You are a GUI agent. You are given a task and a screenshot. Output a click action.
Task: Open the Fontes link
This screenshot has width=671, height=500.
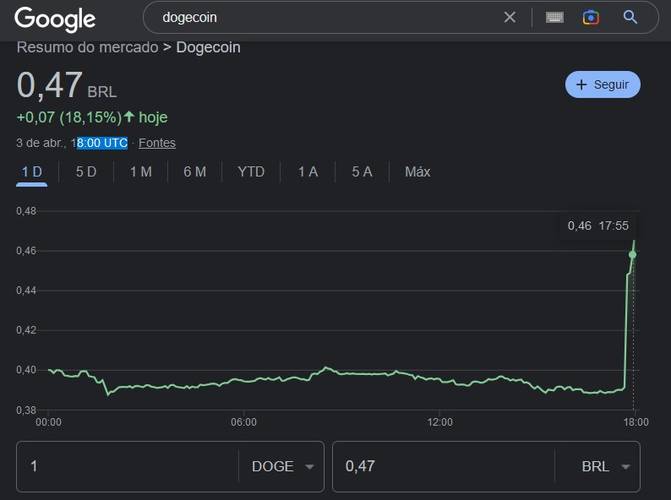[157, 143]
